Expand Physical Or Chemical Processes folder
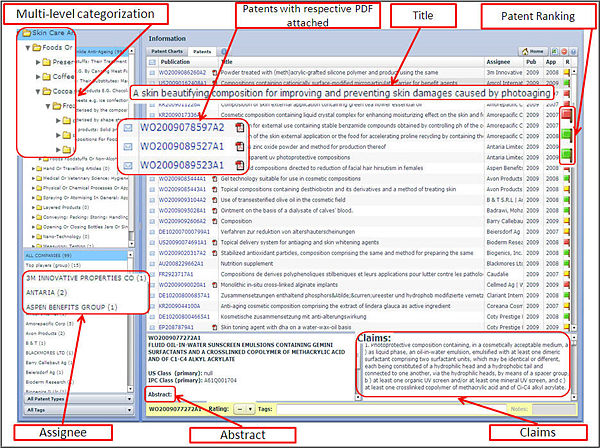The width and height of the screenshot is (600, 448). [x=33, y=188]
